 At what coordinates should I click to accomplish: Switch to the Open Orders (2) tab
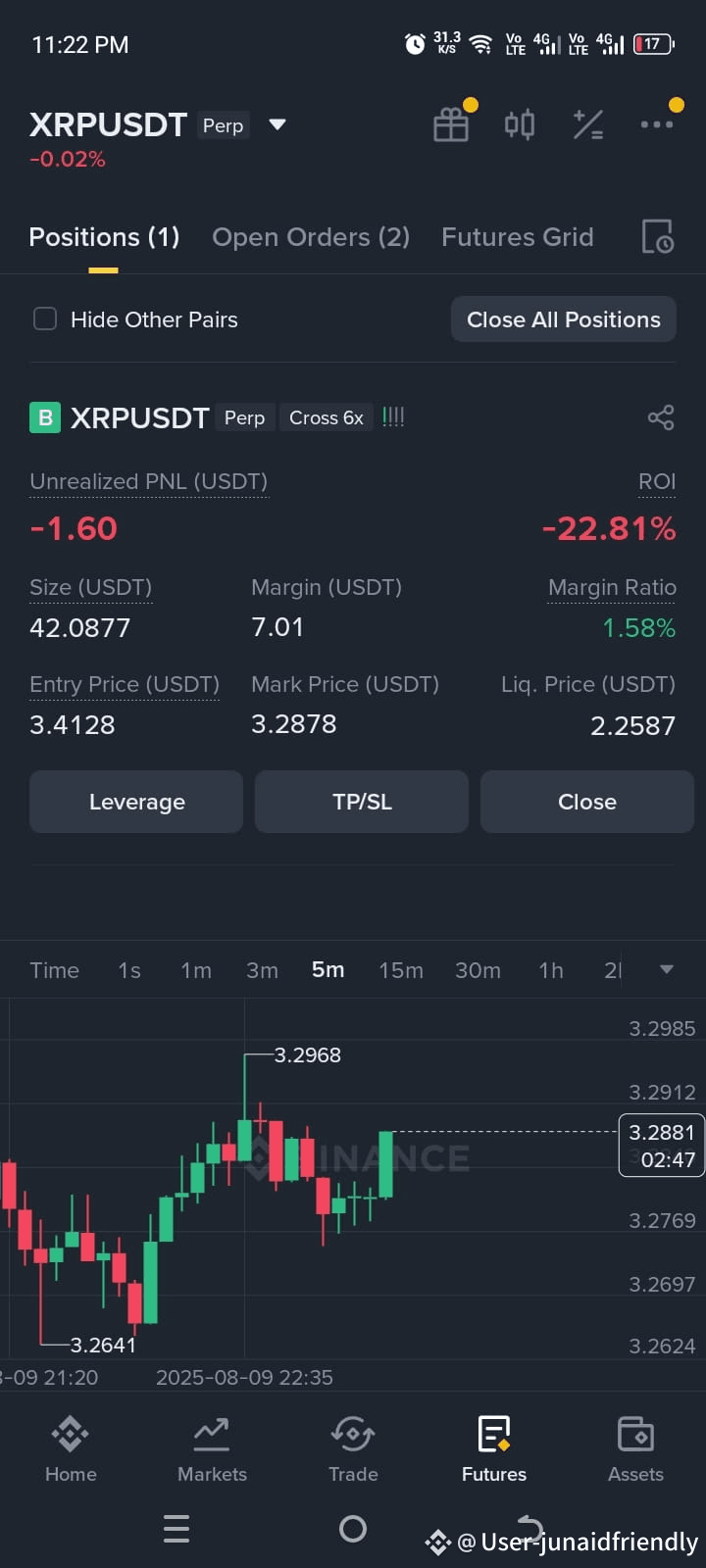point(311,237)
